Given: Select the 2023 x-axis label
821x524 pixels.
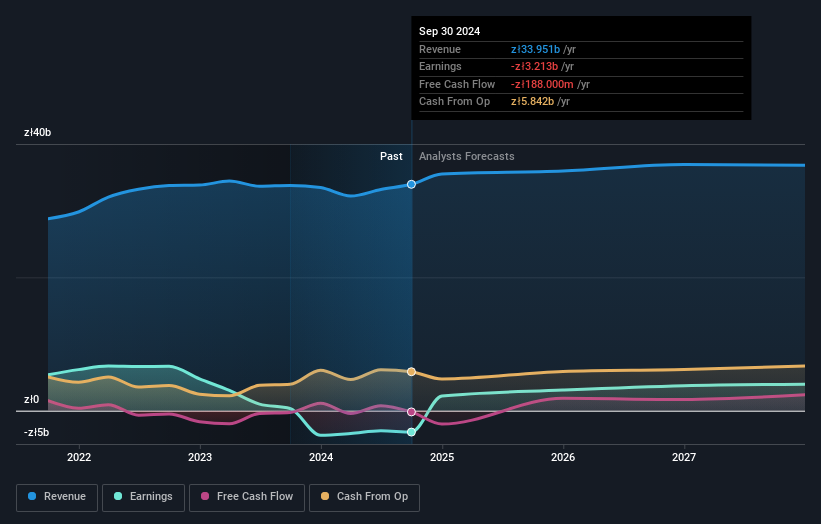Looking at the screenshot, I should pyautogui.click(x=200, y=458).
